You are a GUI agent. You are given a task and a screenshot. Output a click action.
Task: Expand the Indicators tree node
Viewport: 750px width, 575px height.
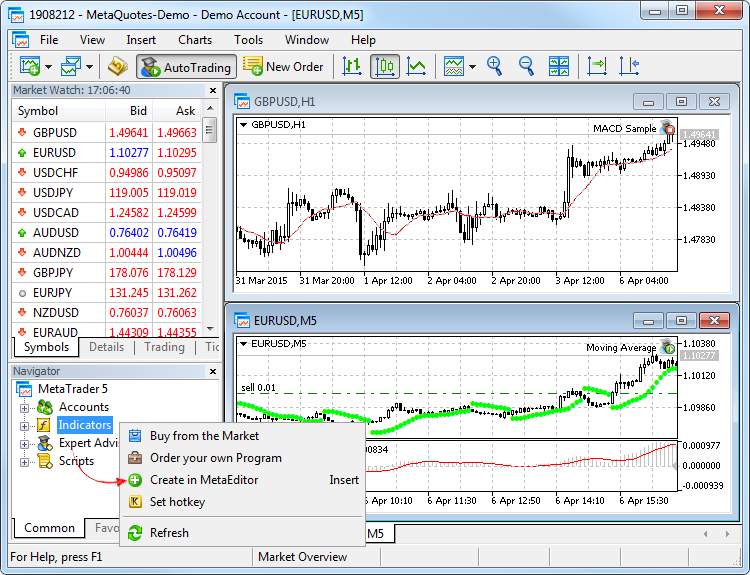point(24,426)
